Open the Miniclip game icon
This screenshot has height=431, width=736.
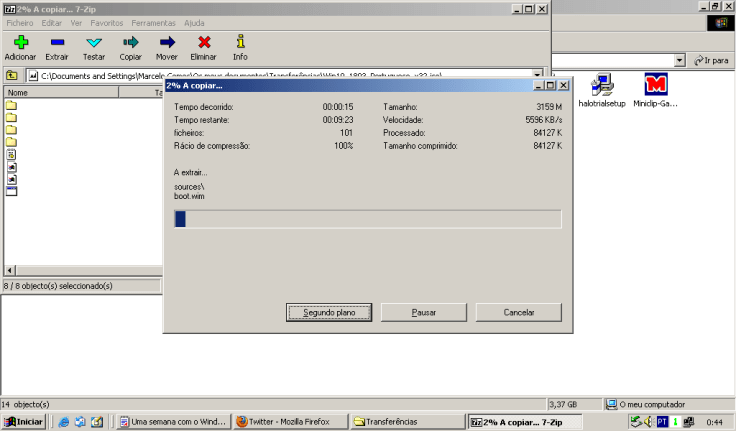click(656, 84)
